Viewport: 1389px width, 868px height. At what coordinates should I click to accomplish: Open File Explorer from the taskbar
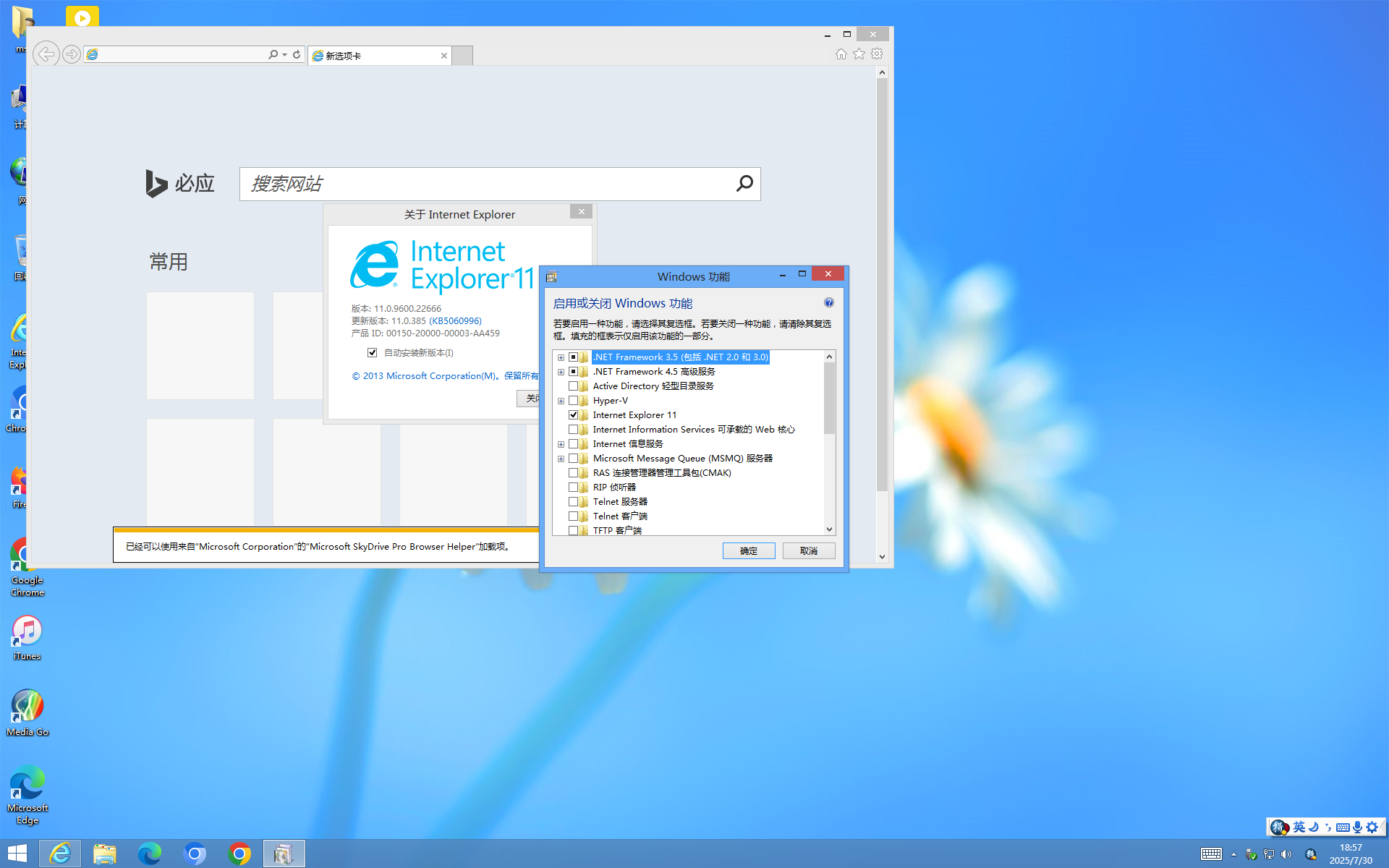pos(105,854)
